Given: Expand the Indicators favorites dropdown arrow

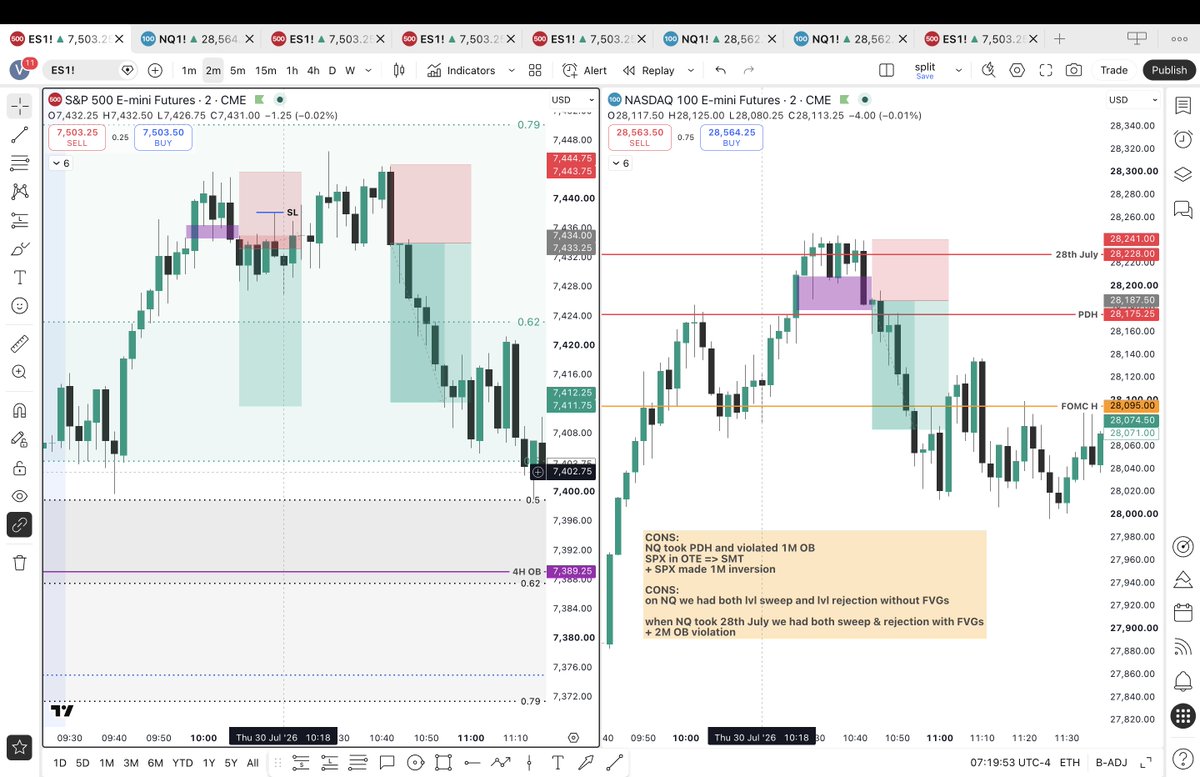Looking at the screenshot, I should pos(511,70).
